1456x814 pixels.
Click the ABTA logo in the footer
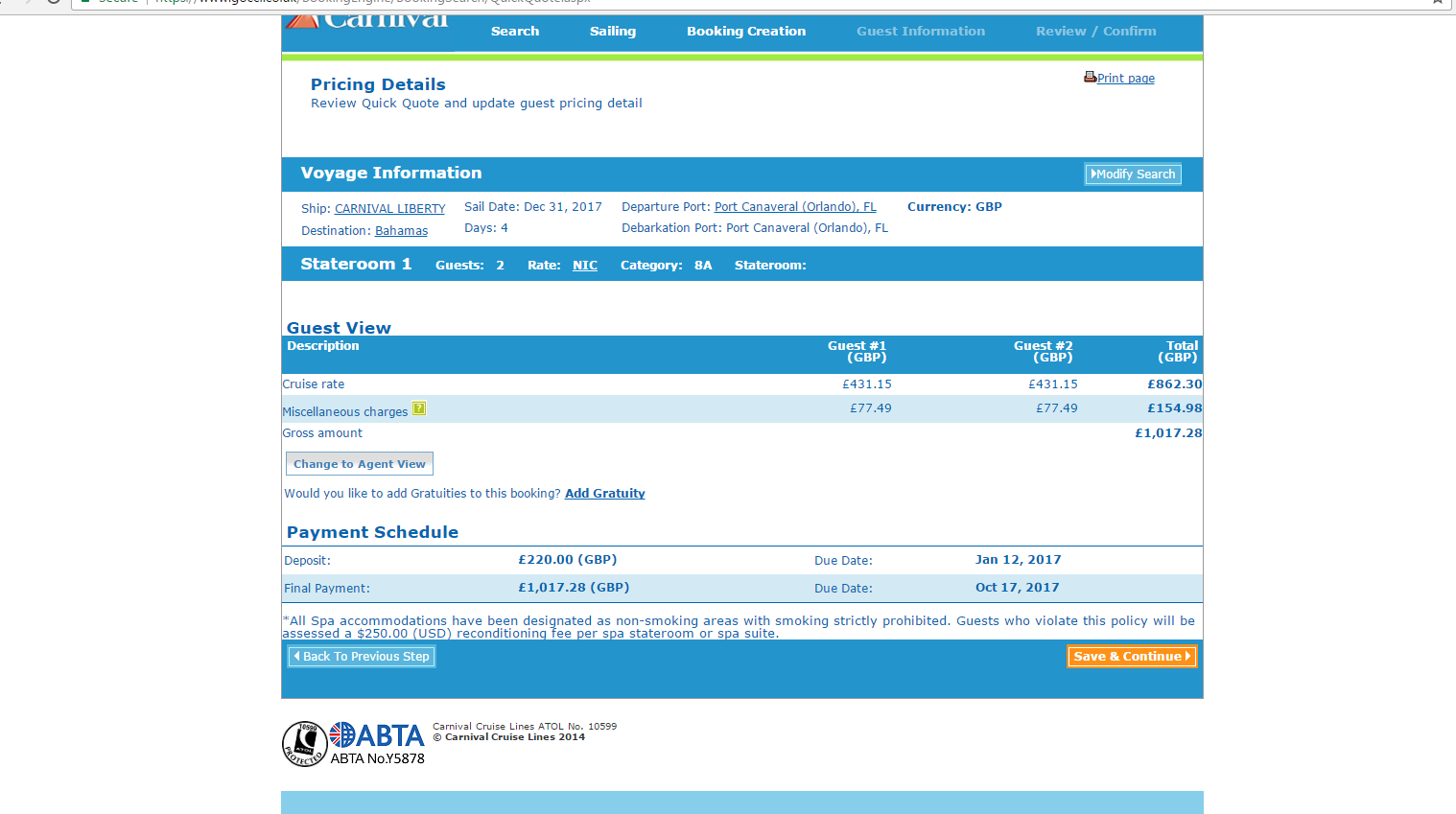(x=376, y=735)
